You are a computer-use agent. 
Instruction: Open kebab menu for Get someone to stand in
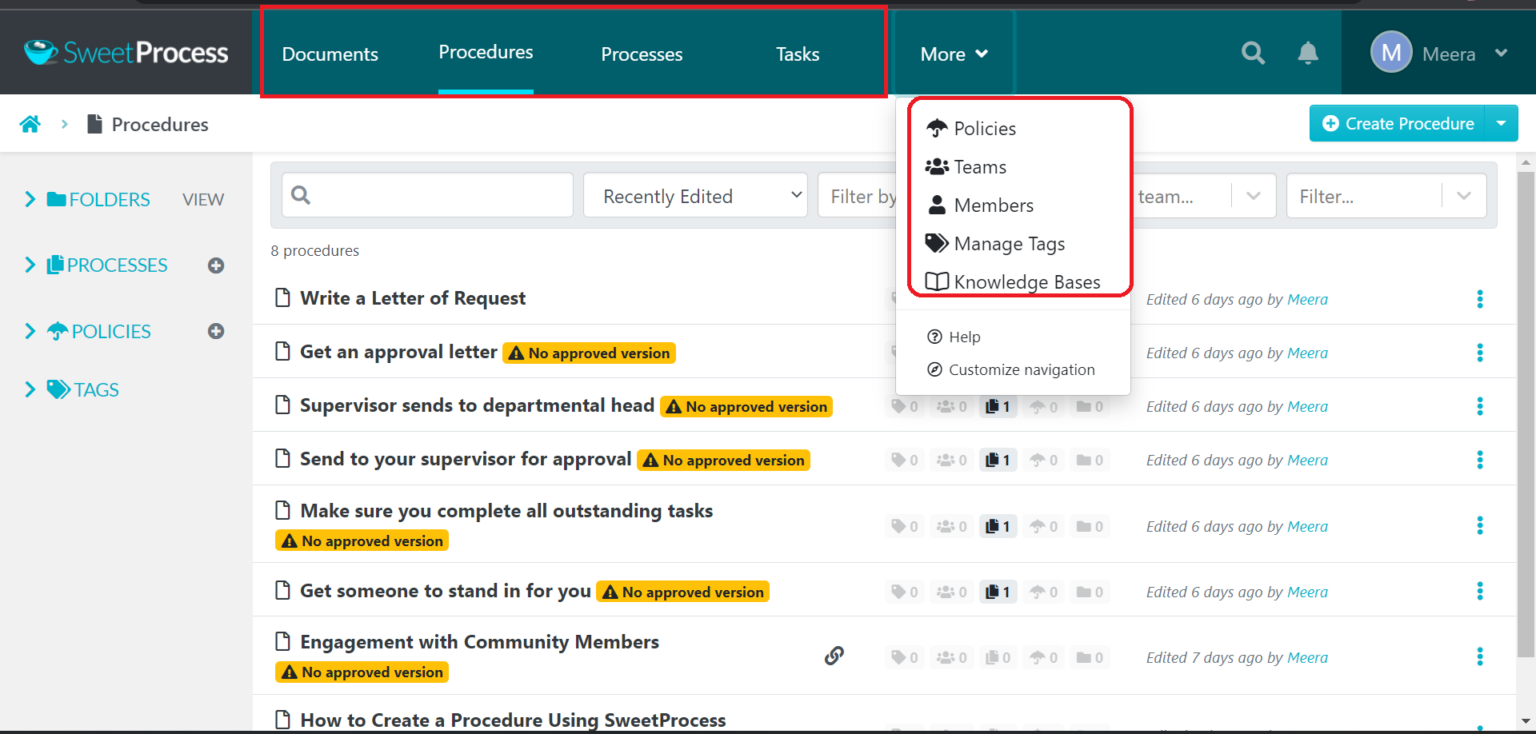click(1480, 592)
